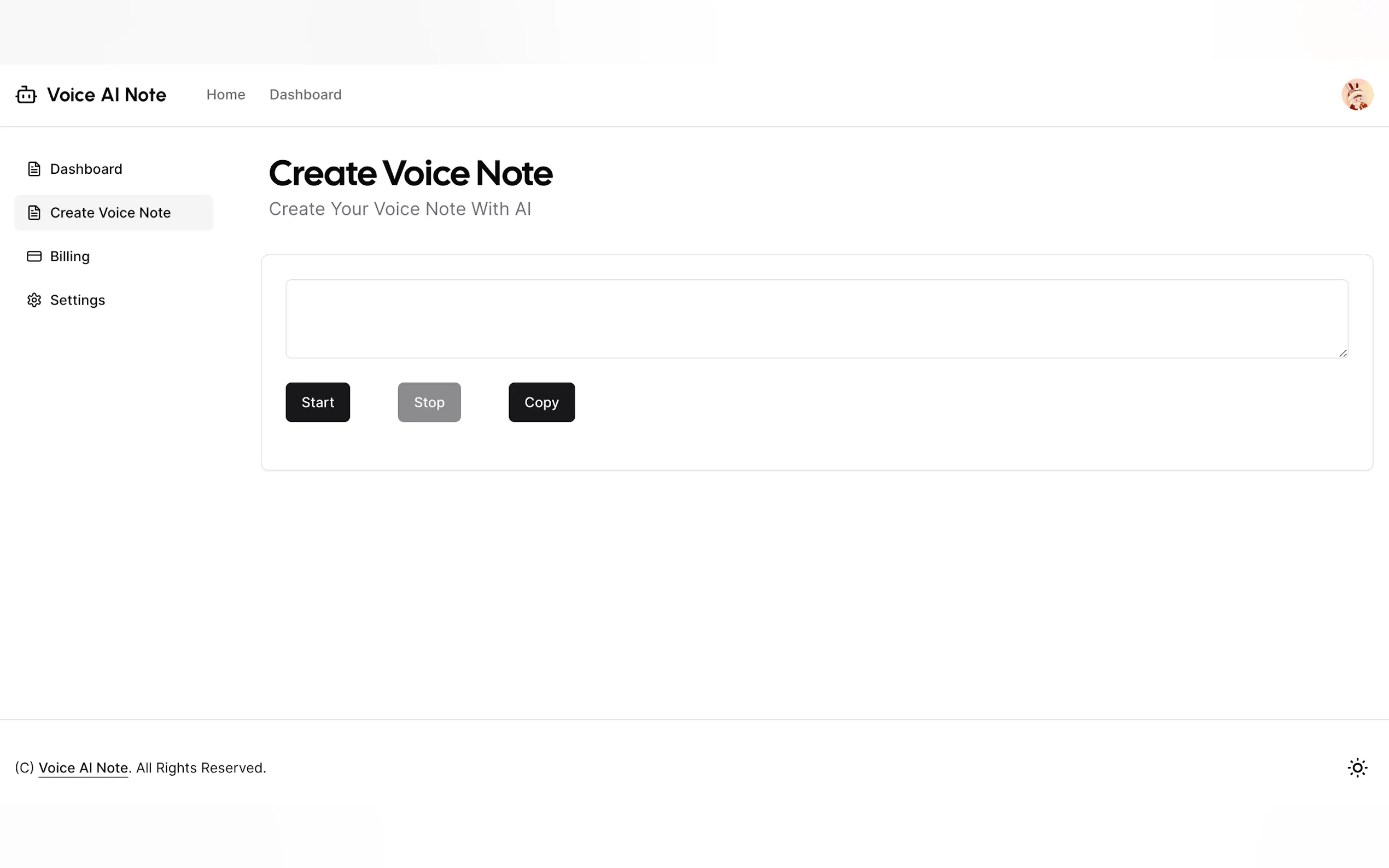Select Create Voice Note in sidebar
The image size is (1389, 868).
tap(110, 213)
